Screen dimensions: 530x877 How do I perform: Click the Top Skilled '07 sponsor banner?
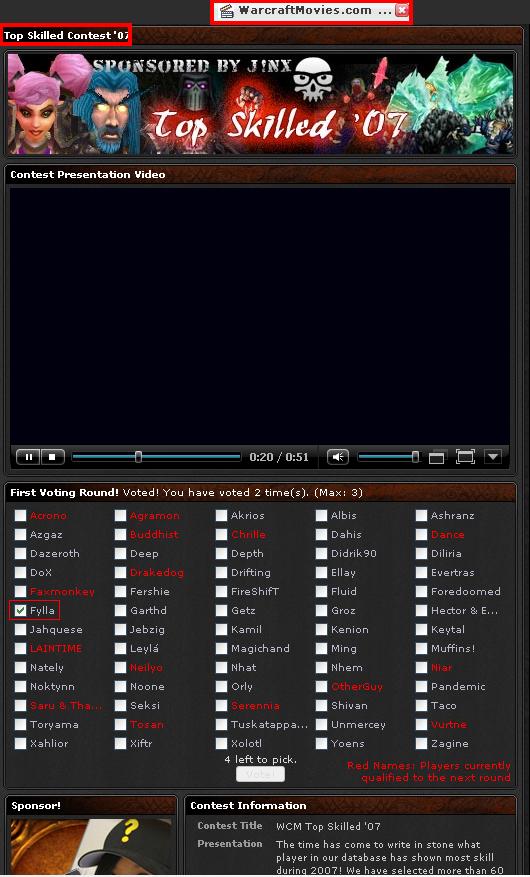pos(261,105)
